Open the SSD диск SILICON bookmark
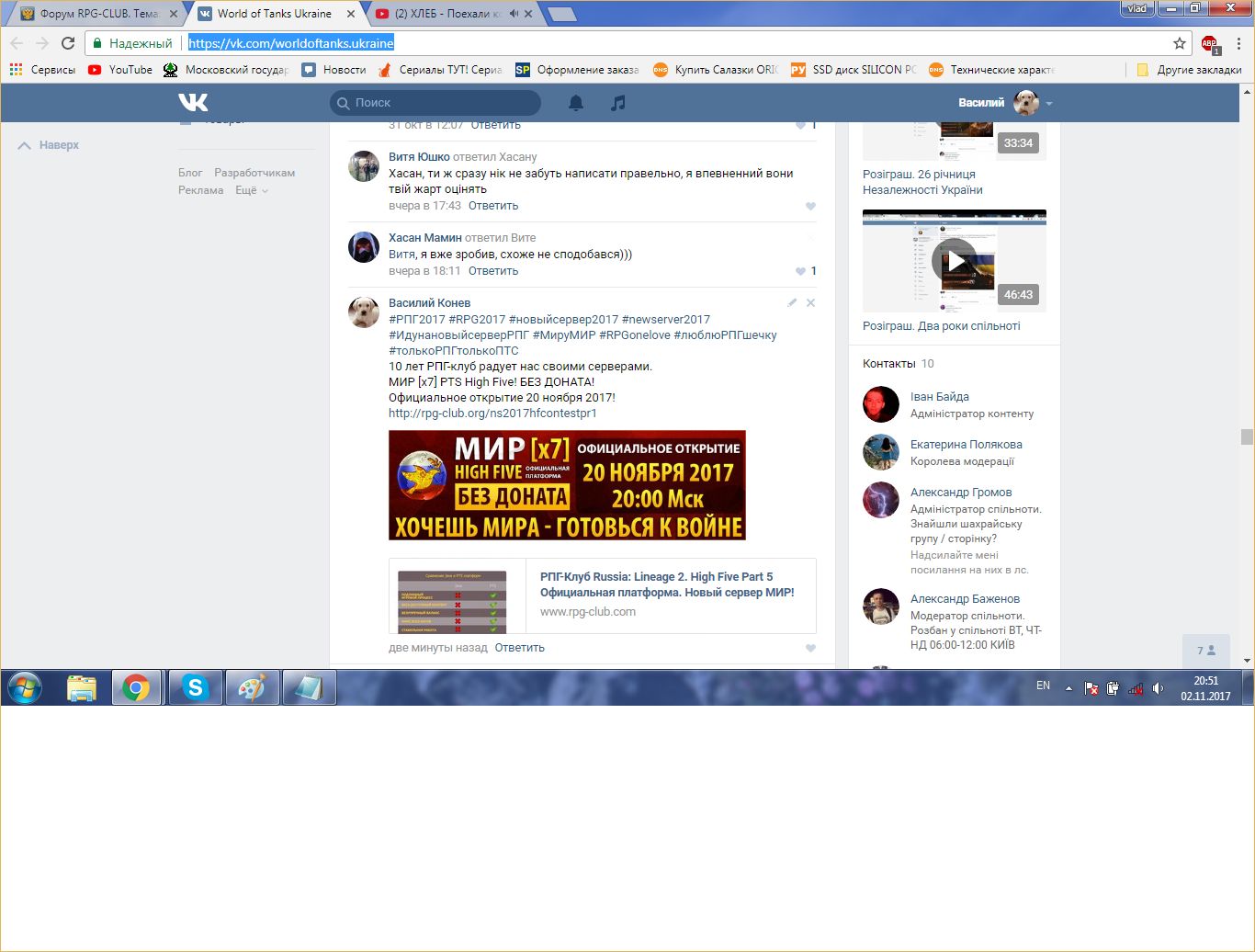 pyautogui.click(x=854, y=70)
